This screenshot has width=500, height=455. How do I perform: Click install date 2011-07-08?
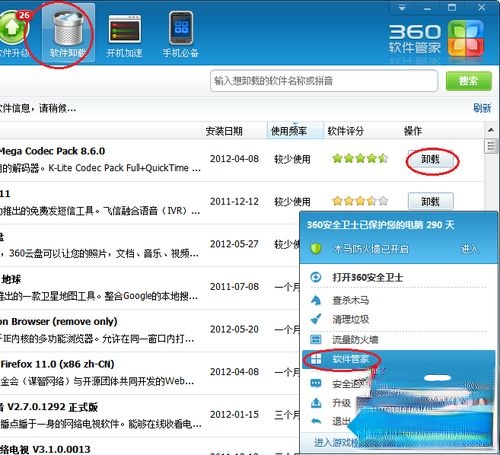(x=234, y=287)
